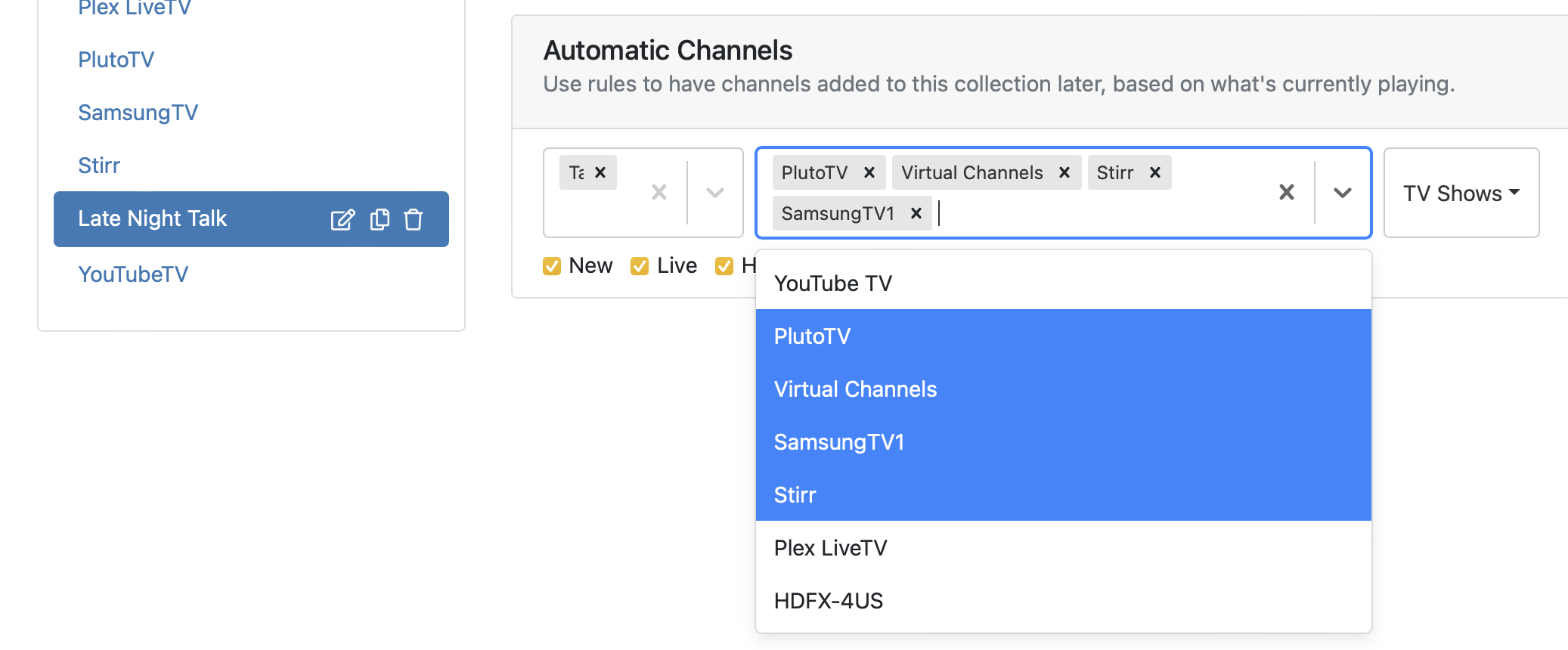Toggle the Live checkbox
This screenshot has height=650, width=1568.
tap(640, 266)
